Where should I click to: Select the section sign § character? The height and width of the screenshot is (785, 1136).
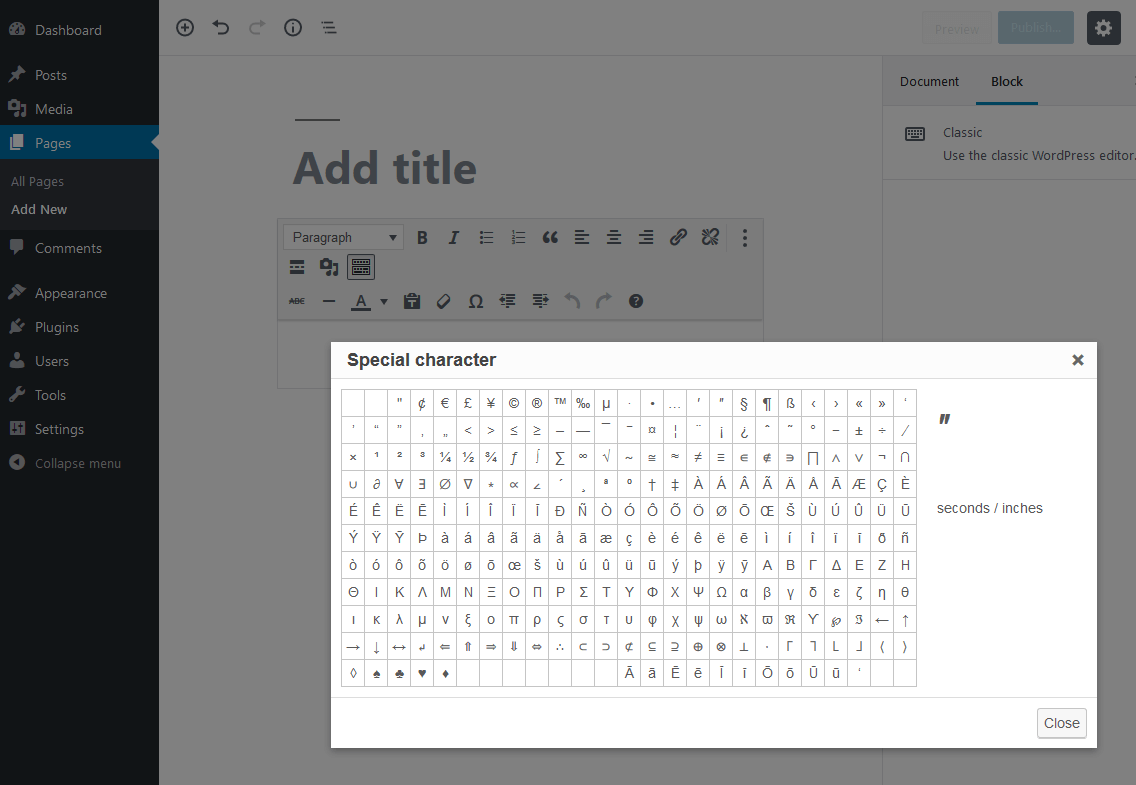(744, 403)
